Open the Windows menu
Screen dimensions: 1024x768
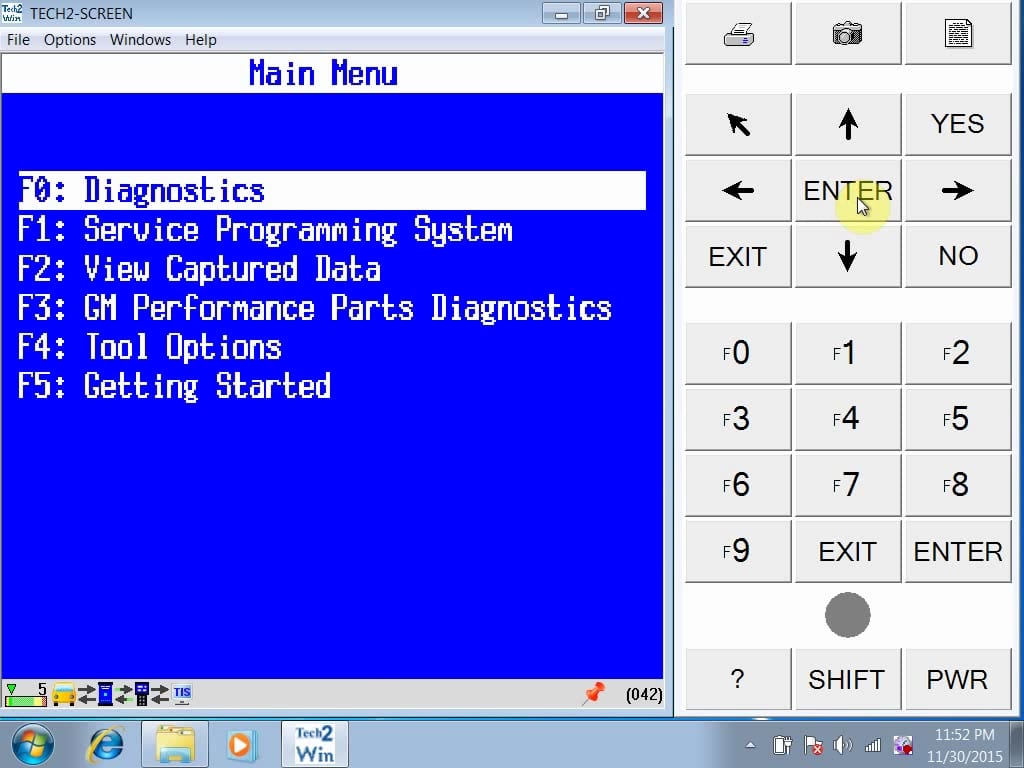[140, 40]
